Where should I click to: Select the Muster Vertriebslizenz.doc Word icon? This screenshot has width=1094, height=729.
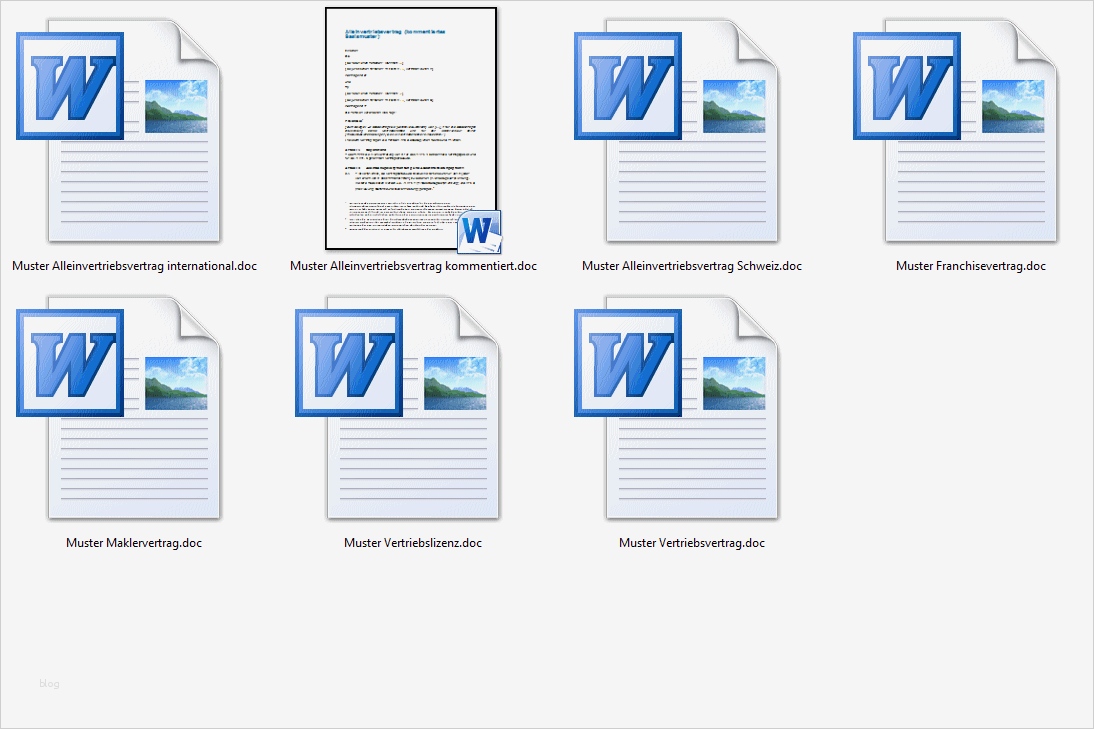pyautogui.click(x=398, y=408)
